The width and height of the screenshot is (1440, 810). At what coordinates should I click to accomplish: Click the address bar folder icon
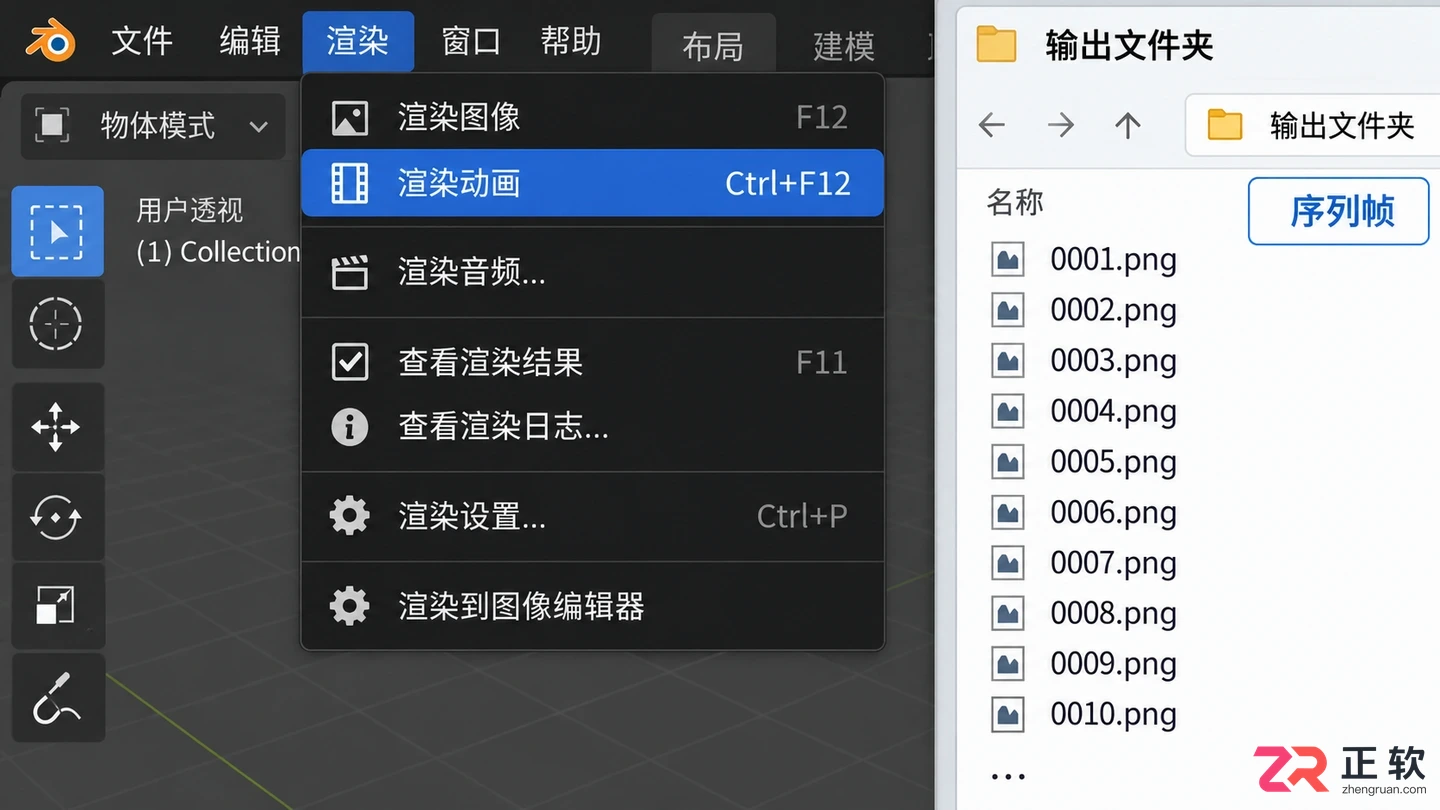click(x=1225, y=125)
